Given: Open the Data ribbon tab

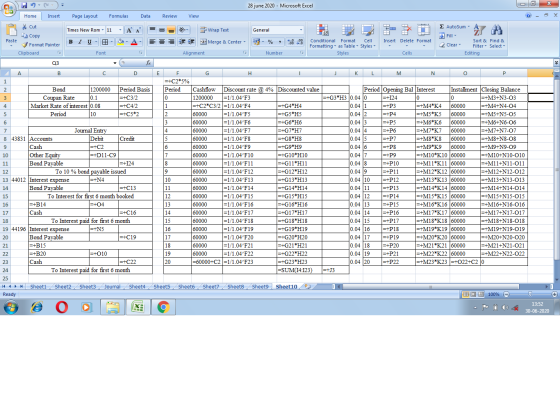Looking at the screenshot, I should [145, 16].
